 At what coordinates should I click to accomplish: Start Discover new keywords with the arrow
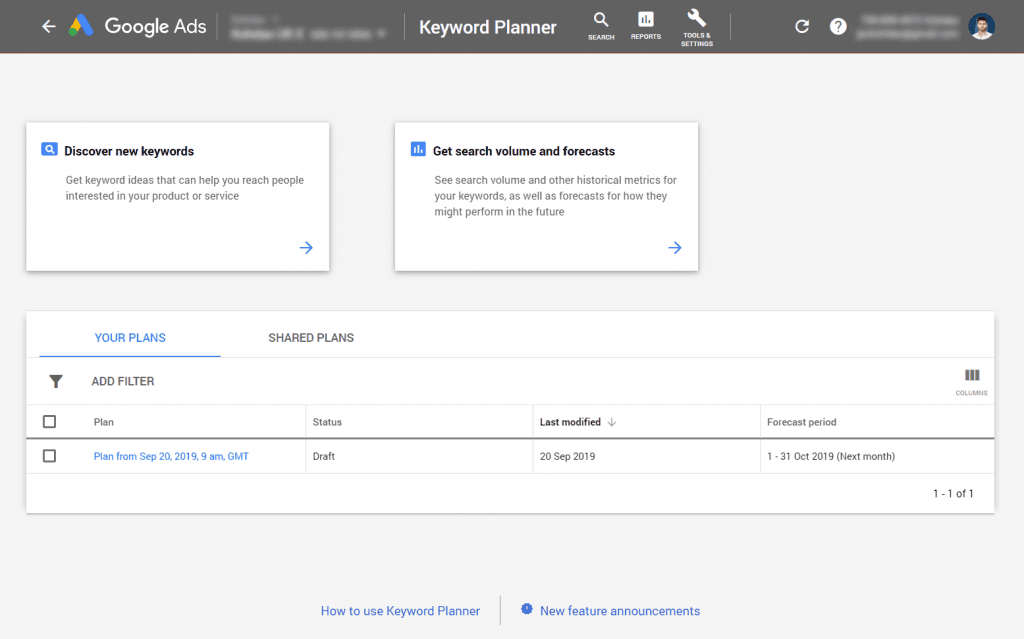tap(306, 247)
